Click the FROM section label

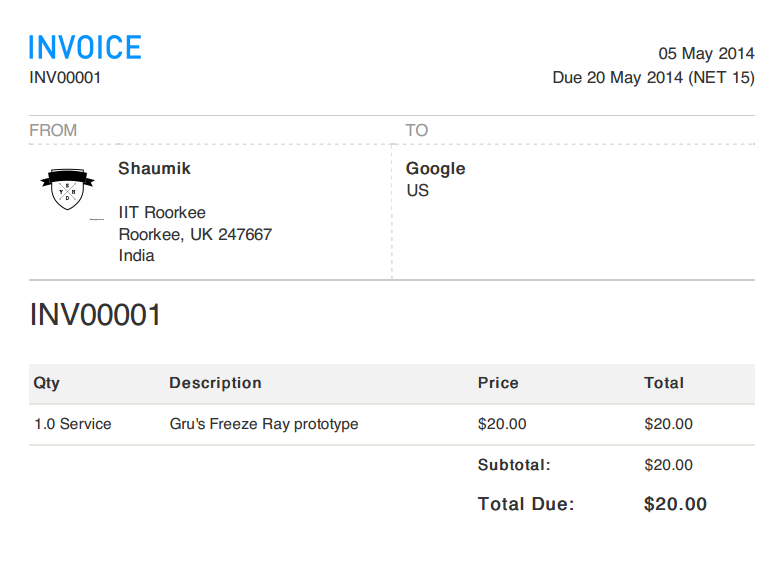click(53, 130)
